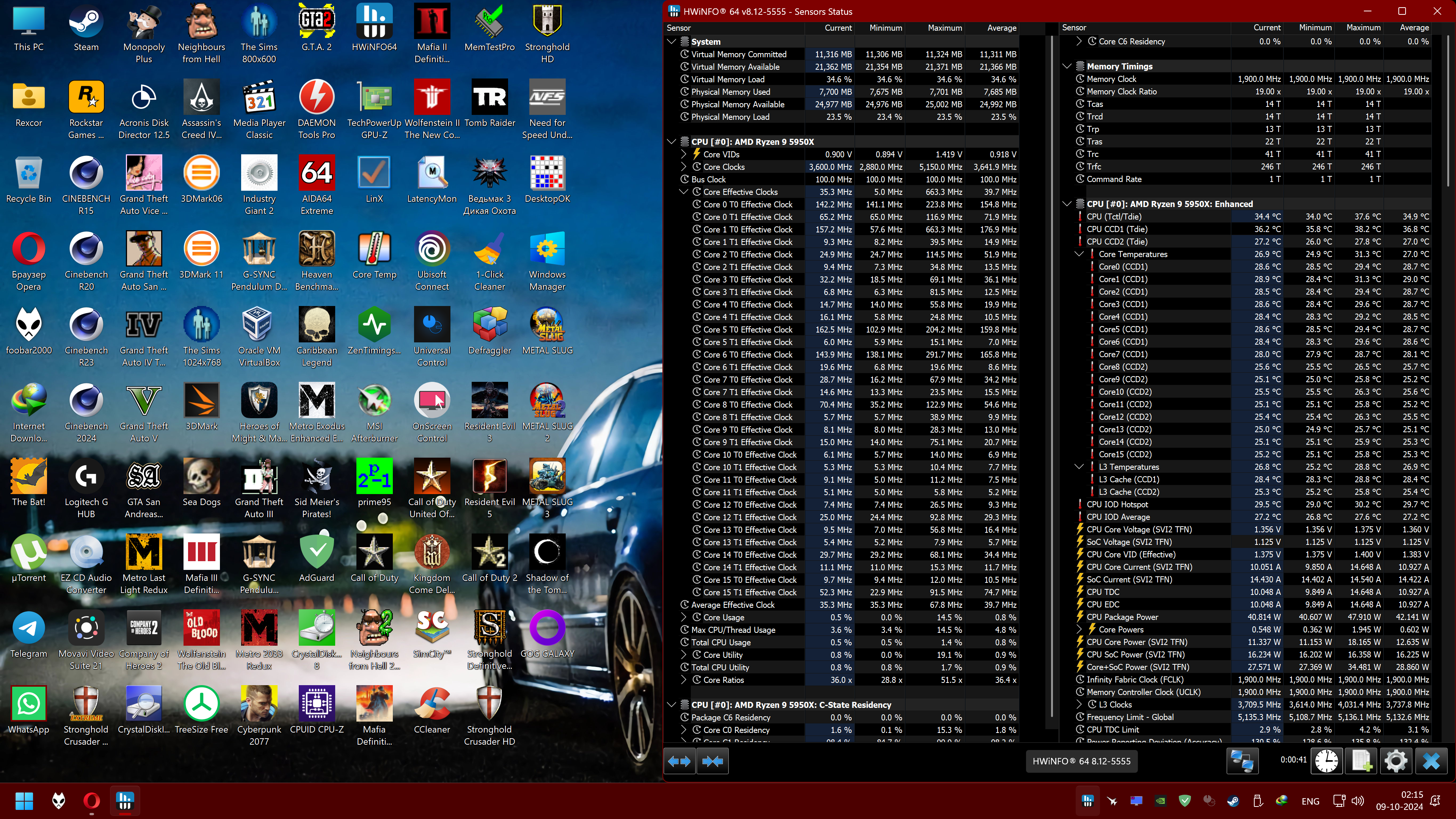
Task: Click the Steam icon in the system tray
Action: pyautogui.click(x=1233, y=801)
